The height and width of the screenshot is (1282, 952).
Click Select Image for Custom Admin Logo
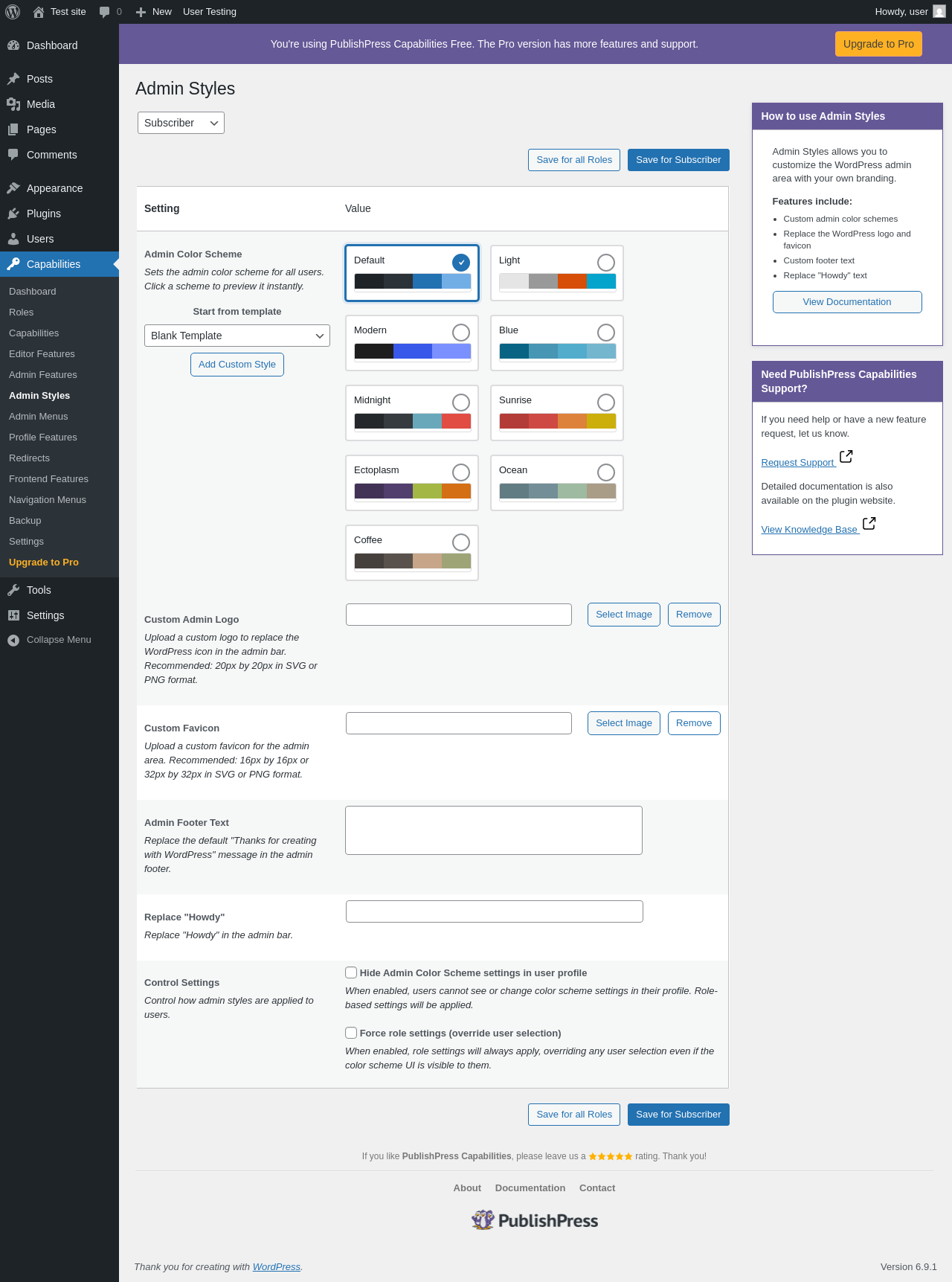(624, 615)
